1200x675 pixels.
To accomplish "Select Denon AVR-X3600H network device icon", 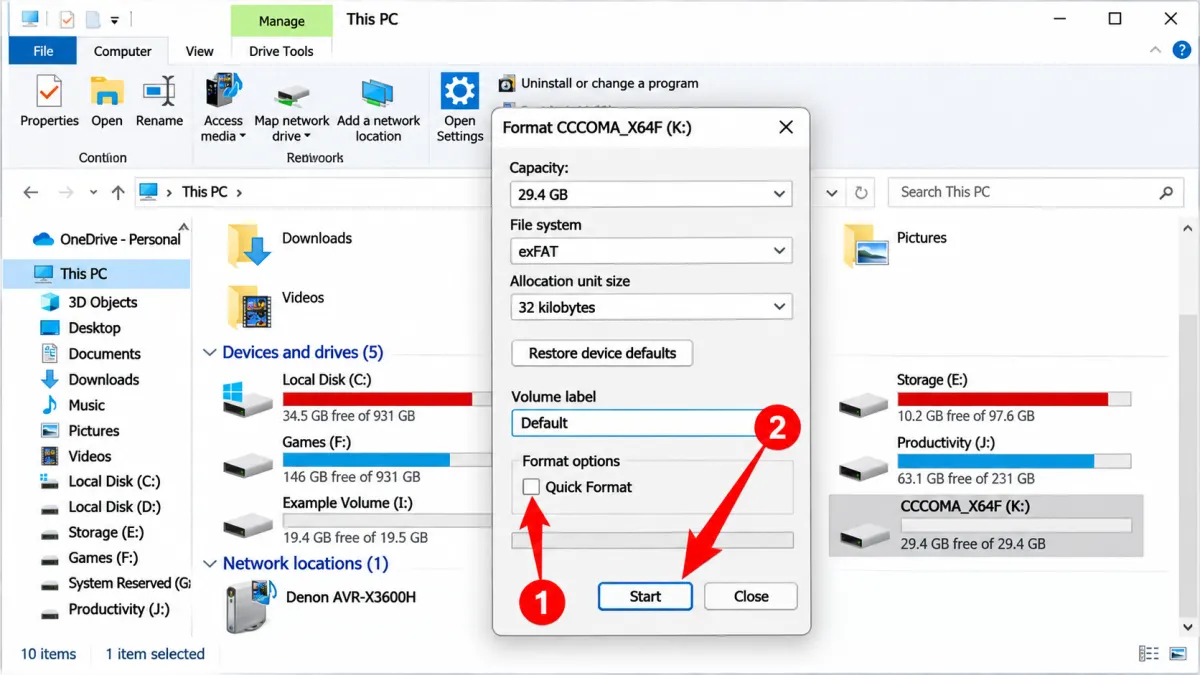I will coord(249,606).
